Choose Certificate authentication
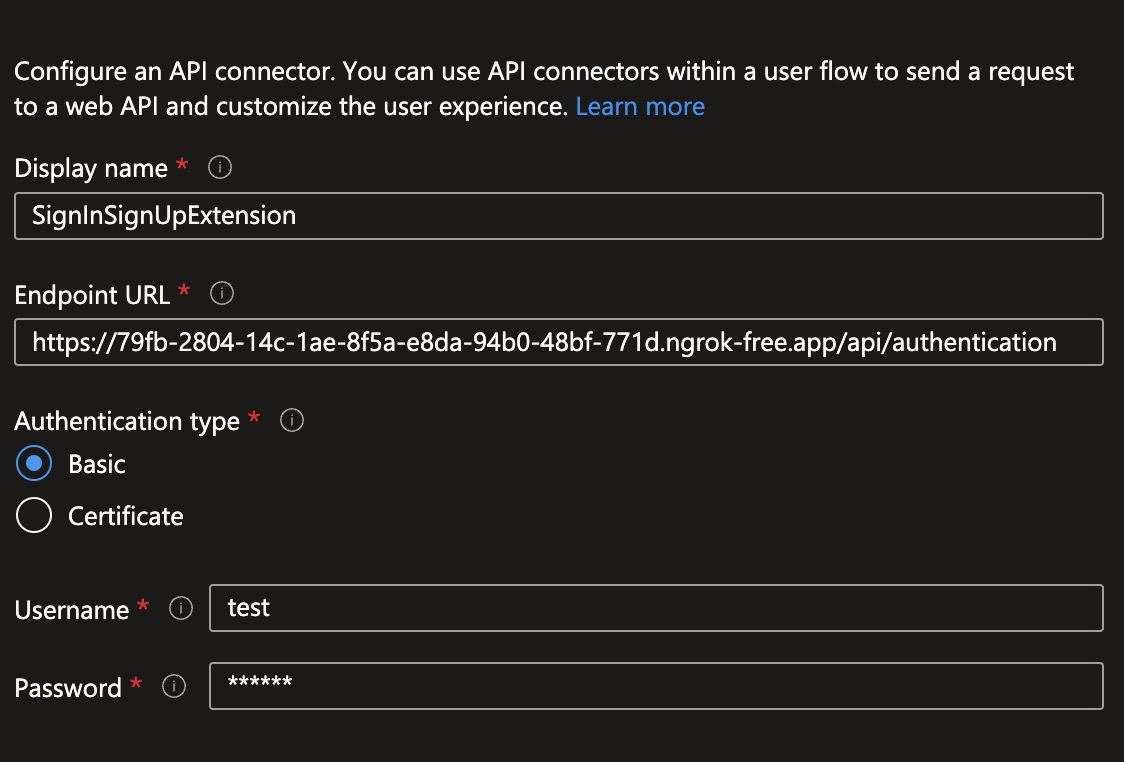Viewport: 1124px width, 762px height. point(33,515)
